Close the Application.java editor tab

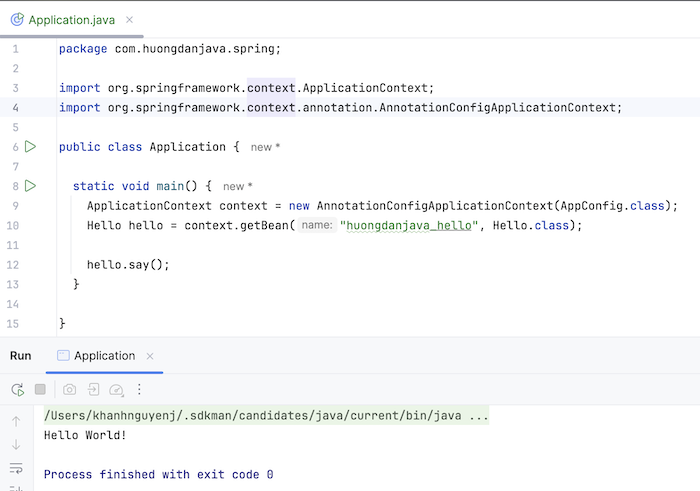(131, 20)
